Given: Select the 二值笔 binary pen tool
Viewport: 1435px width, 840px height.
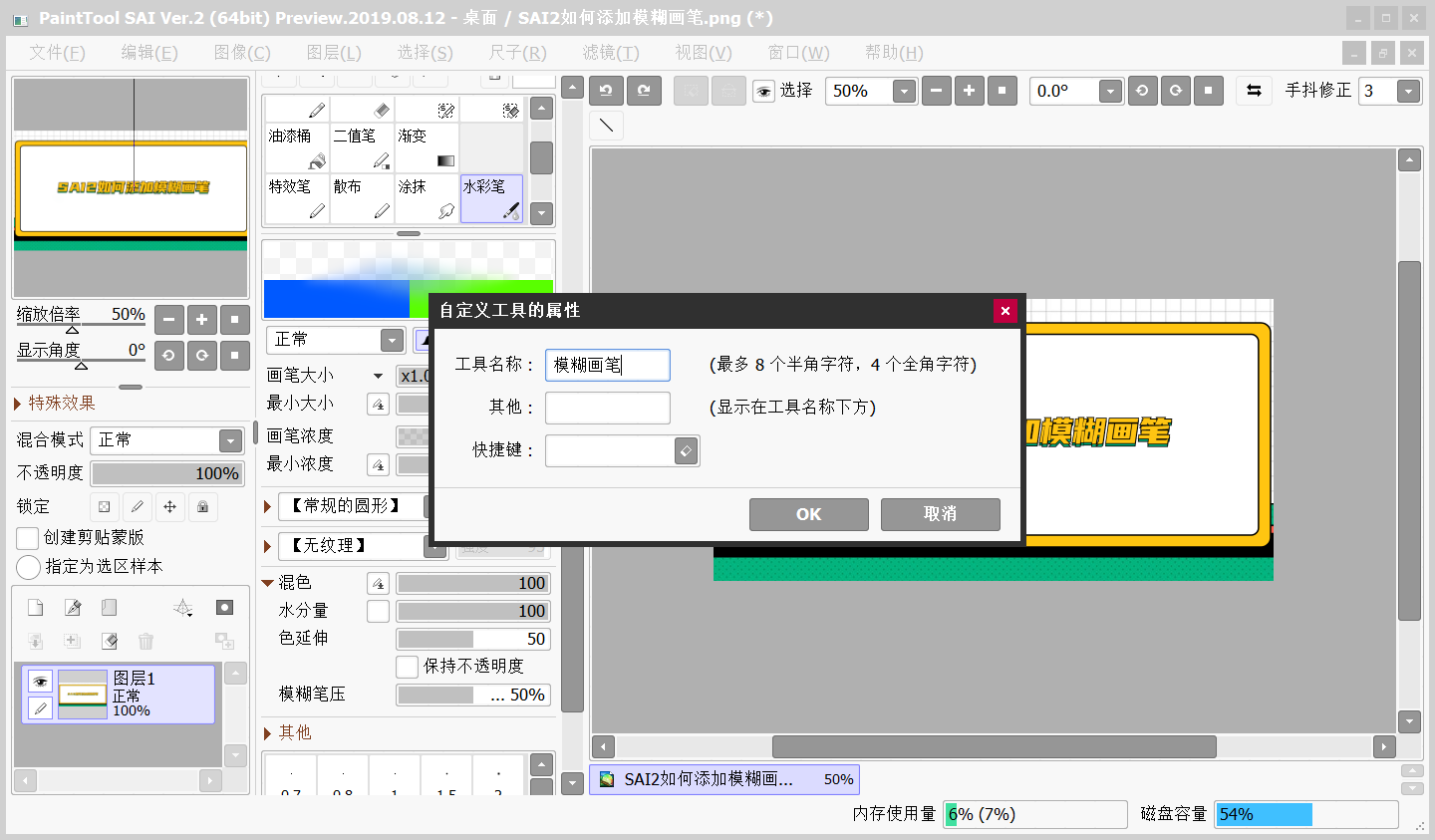Looking at the screenshot, I should (362, 147).
